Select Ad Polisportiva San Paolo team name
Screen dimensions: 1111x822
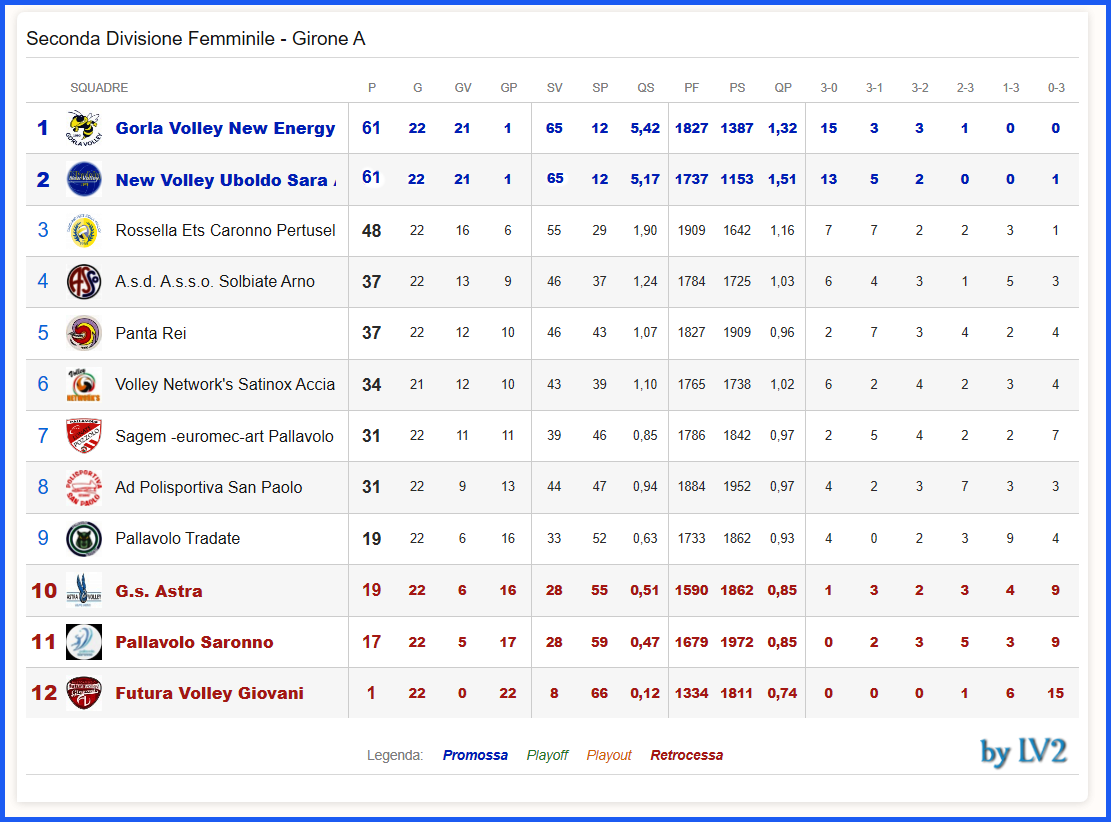(x=209, y=487)
